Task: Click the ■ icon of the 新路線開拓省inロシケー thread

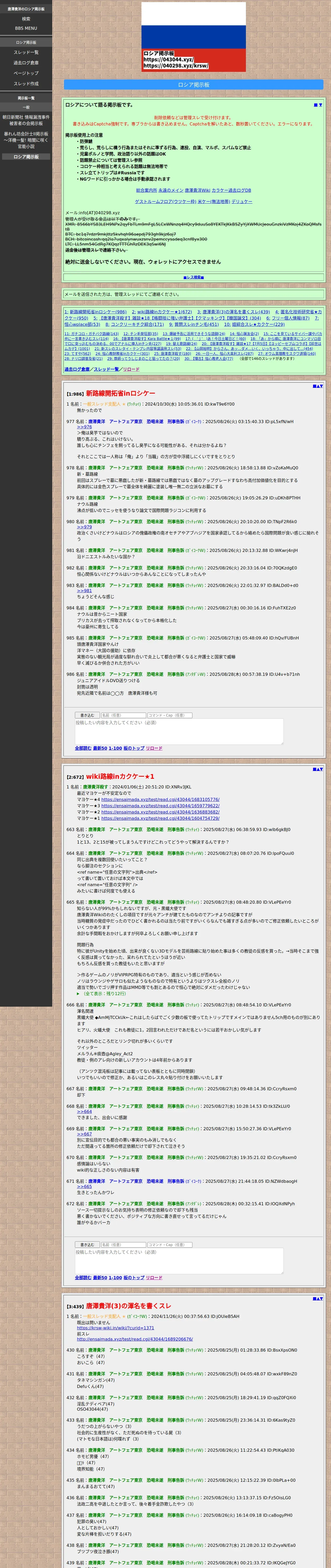Action: click(x=314, y=386)
